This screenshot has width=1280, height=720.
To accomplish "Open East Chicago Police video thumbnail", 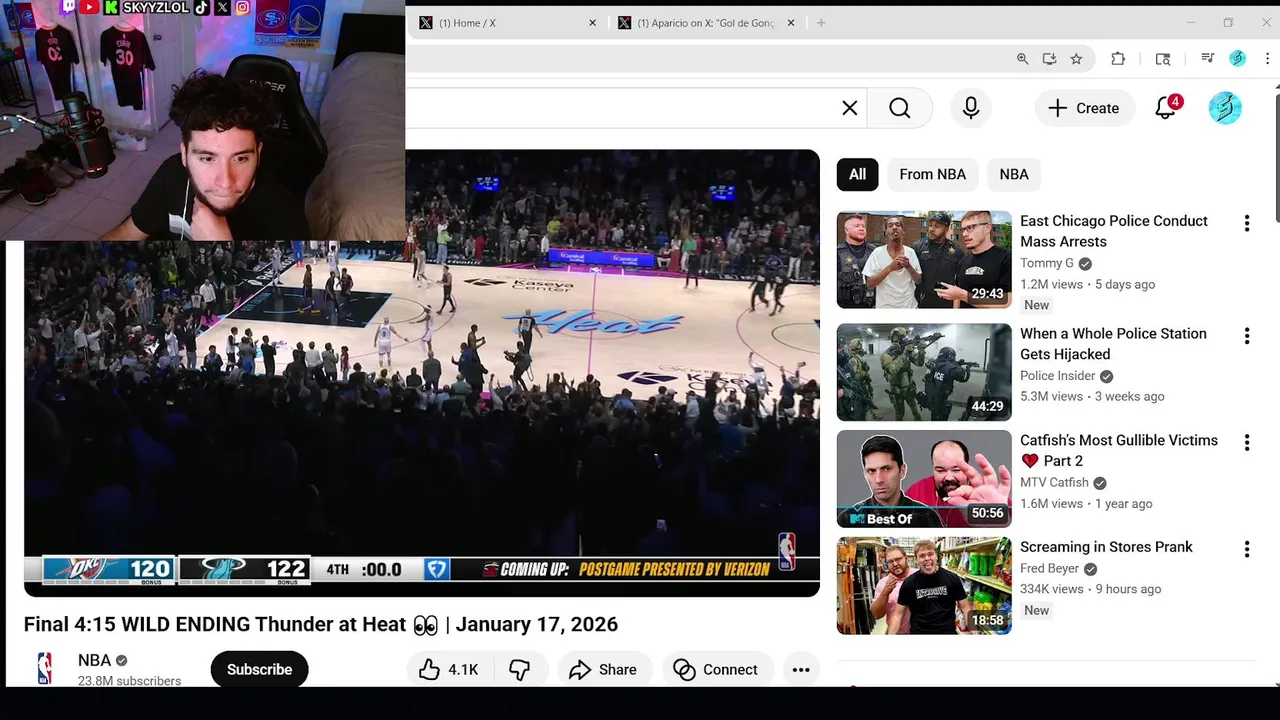I will pos(924,260).
